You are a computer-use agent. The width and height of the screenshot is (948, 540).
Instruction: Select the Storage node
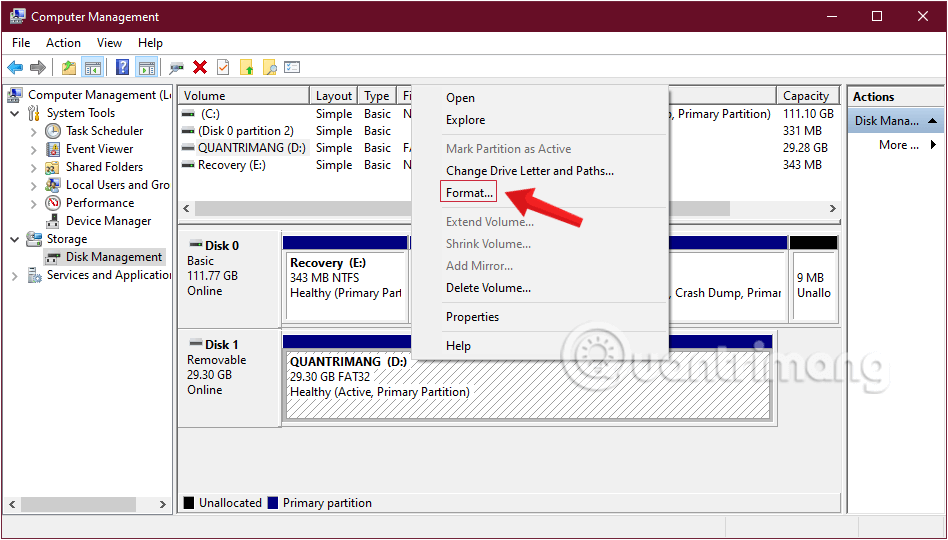67,239
